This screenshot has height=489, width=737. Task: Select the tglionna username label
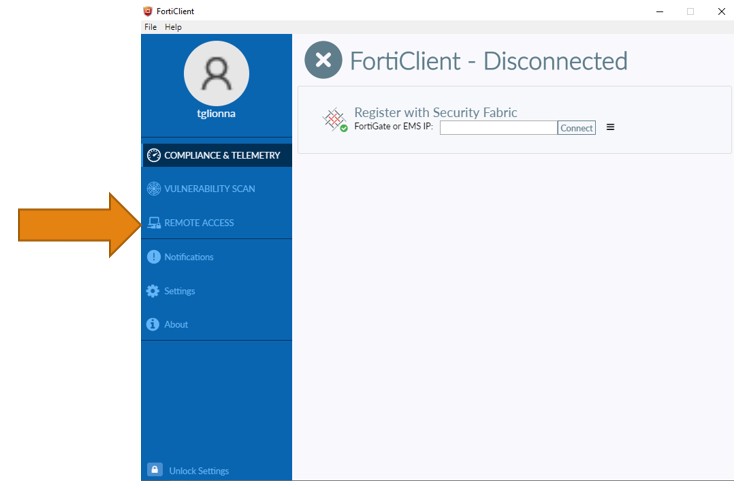coord(216,113)
